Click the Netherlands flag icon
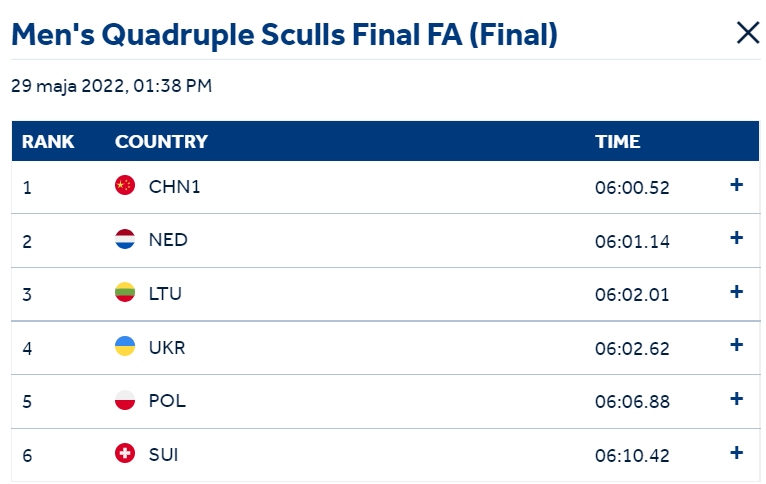This screenshot has height=484, width=766. (x=125, y=239)
